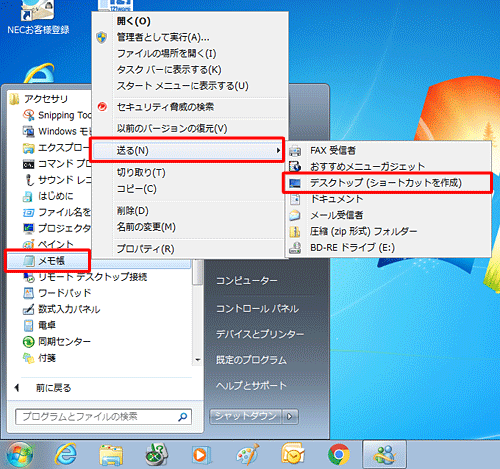
Task: Open the 送る(N) submenu
Action: point(187,150)
